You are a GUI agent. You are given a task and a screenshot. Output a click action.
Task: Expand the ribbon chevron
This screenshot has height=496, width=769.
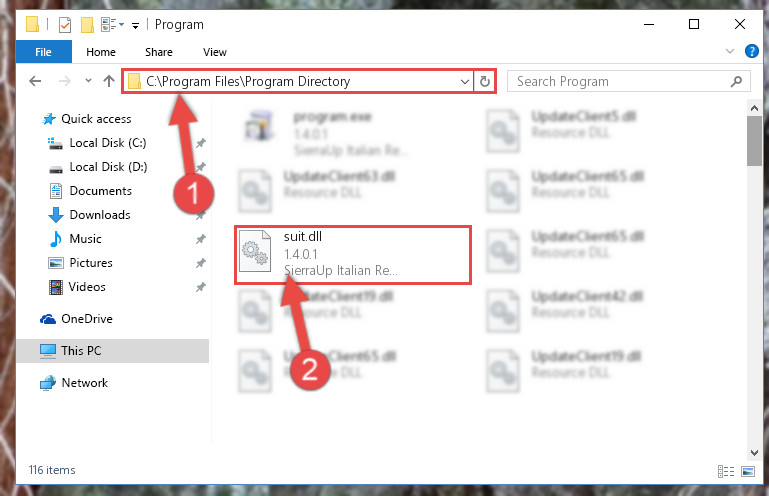tap(730, 51)
